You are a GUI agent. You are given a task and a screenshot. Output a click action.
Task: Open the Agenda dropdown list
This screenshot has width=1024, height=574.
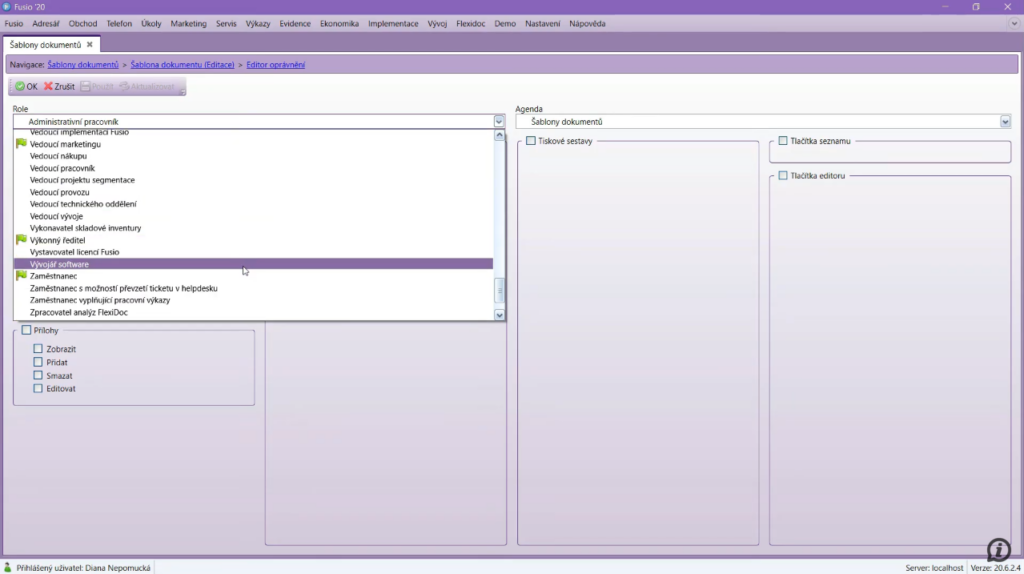1005,122
